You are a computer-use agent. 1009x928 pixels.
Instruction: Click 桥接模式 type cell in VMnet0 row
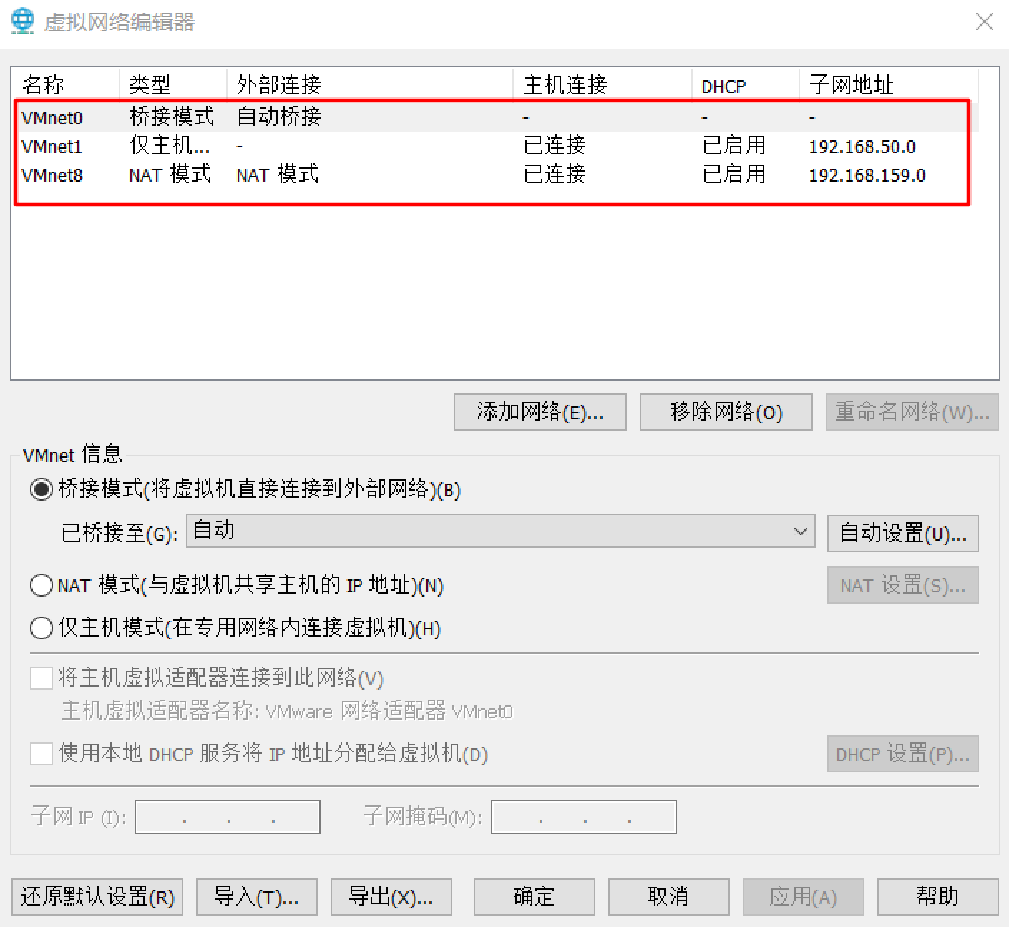[x=171, y=116]
